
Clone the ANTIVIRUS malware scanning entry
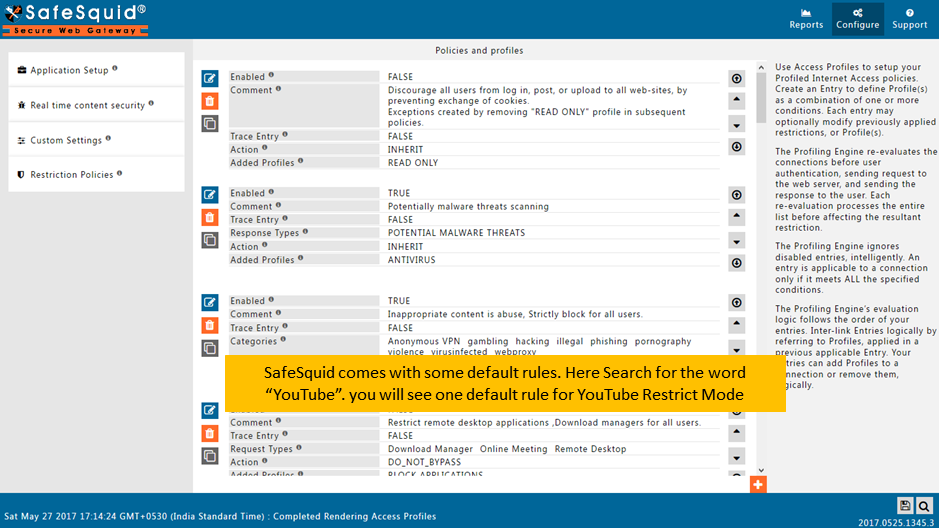pyautogui.click(x=210, y=240)
